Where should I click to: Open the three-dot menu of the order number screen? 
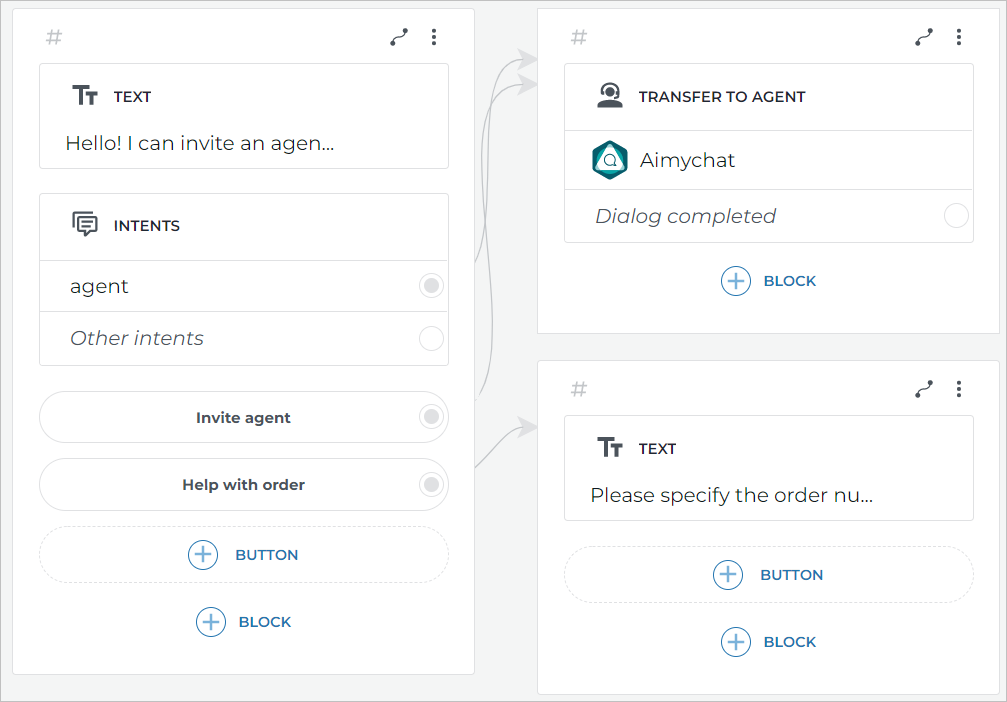tap(958, 390)
